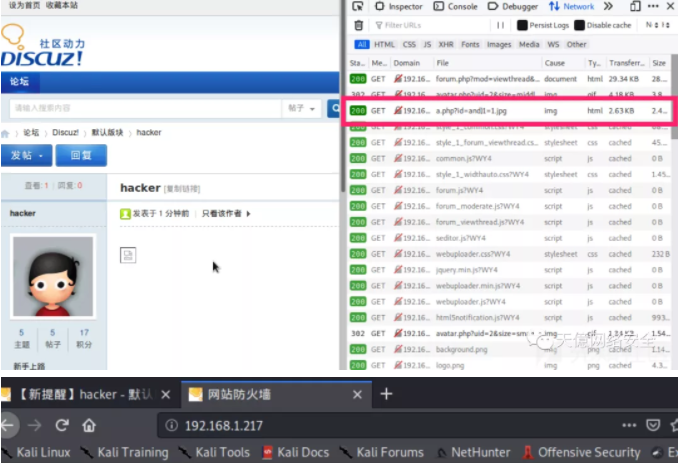Select the XHR request filter
This screenshot has height=463, width=678.
click(445, 45)
